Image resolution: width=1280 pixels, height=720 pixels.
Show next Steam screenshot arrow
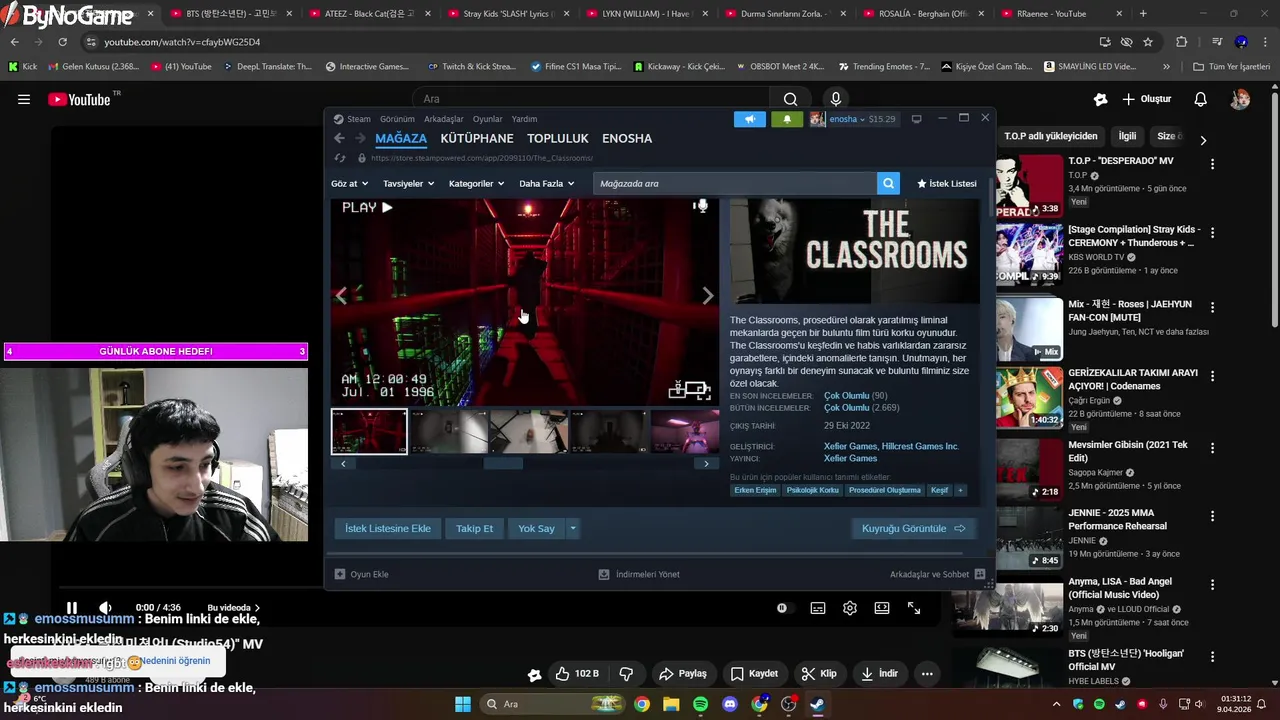[708, 295]
